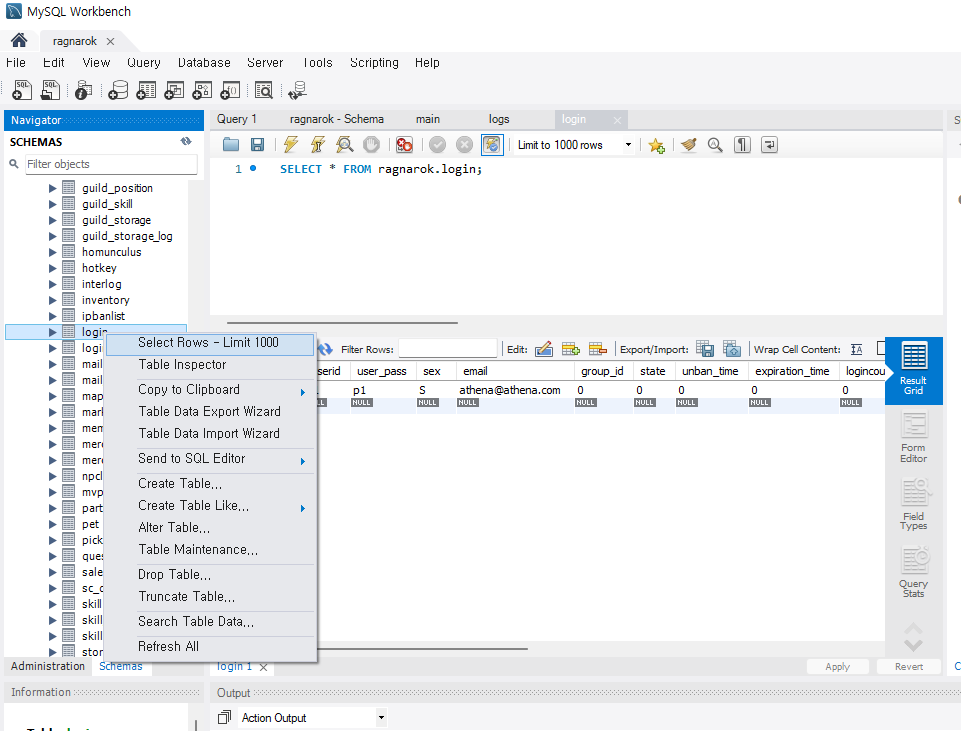Toggle wrap cell content icon
Screen dimensions: 961x731
coord(857,349)
